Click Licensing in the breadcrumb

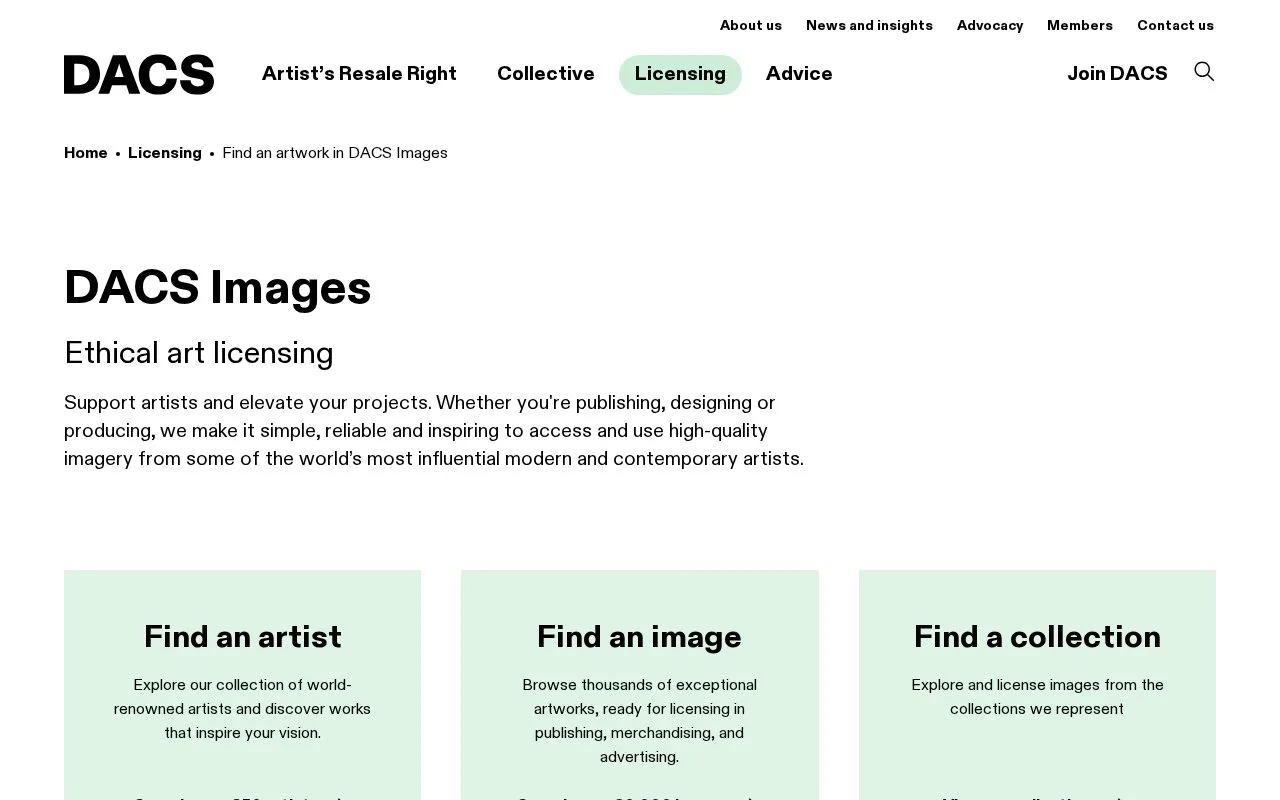(165, 153)
